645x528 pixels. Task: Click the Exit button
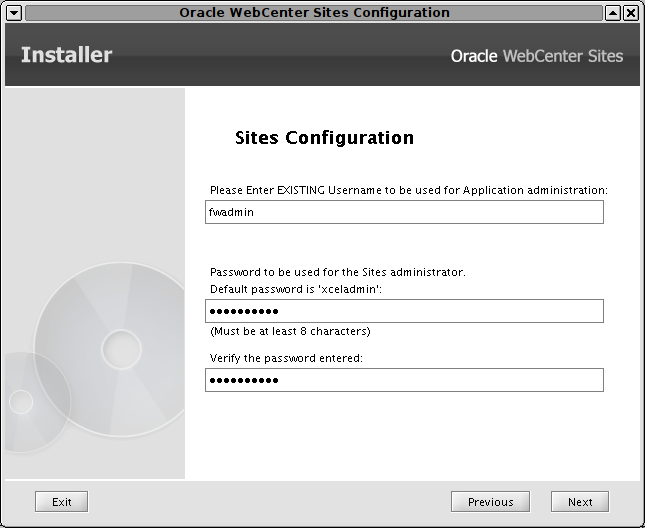pyautogui.click(x=62, y=502)
